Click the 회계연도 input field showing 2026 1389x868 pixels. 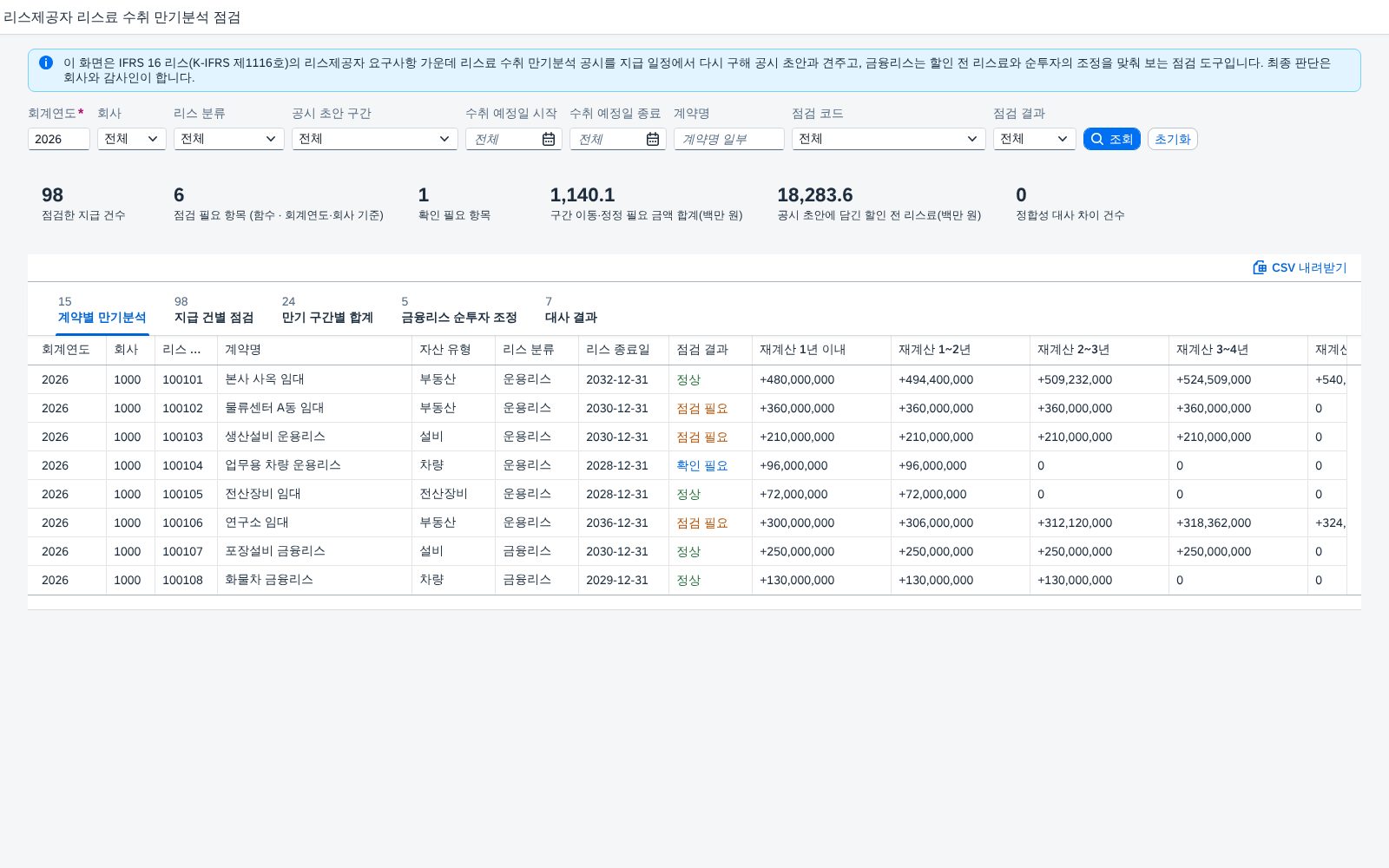coord(58,139)
